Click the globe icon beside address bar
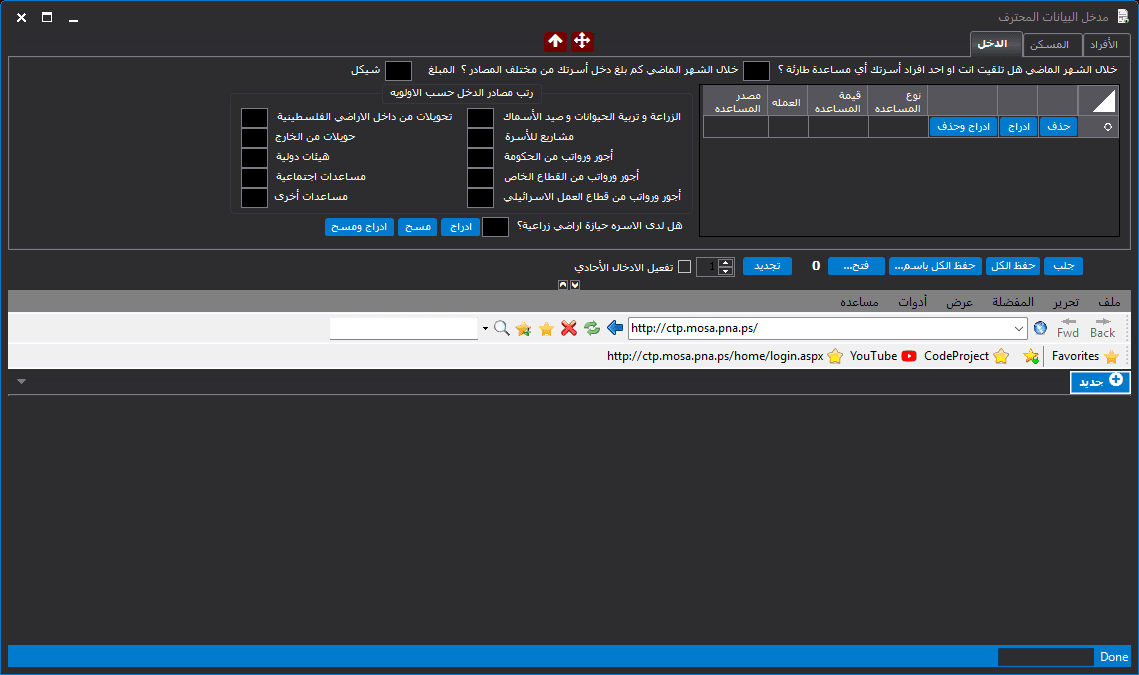 (x=1040, y=328)
